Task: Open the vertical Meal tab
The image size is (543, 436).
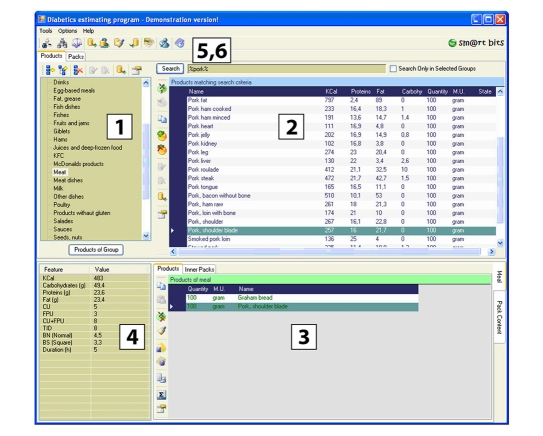Action: pos(499,276)
